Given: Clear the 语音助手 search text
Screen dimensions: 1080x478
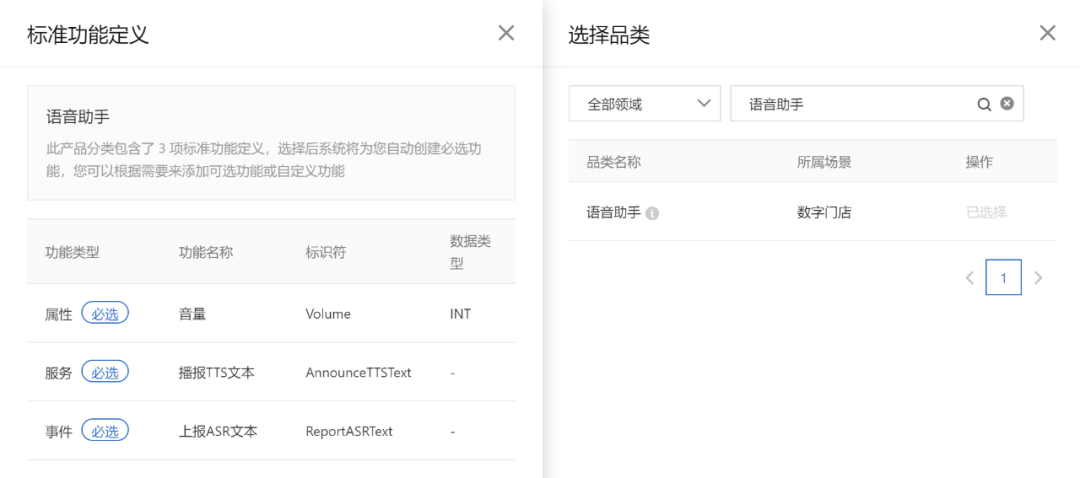Looking at the screenshot, I should click(x=1007, y=103).
